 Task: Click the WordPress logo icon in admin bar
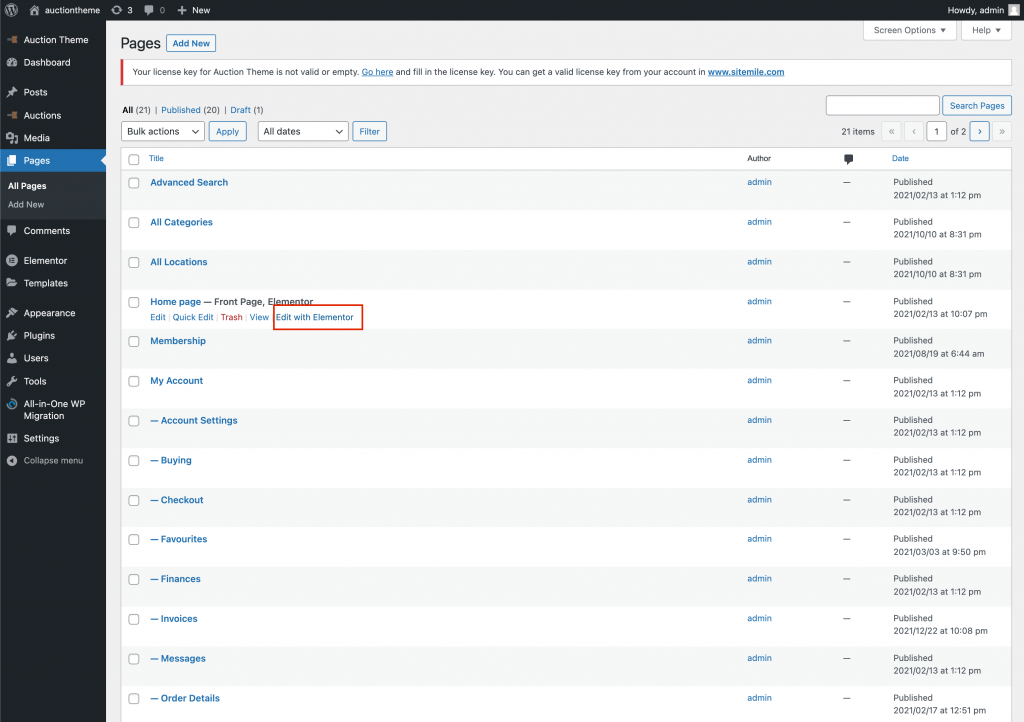12,10
